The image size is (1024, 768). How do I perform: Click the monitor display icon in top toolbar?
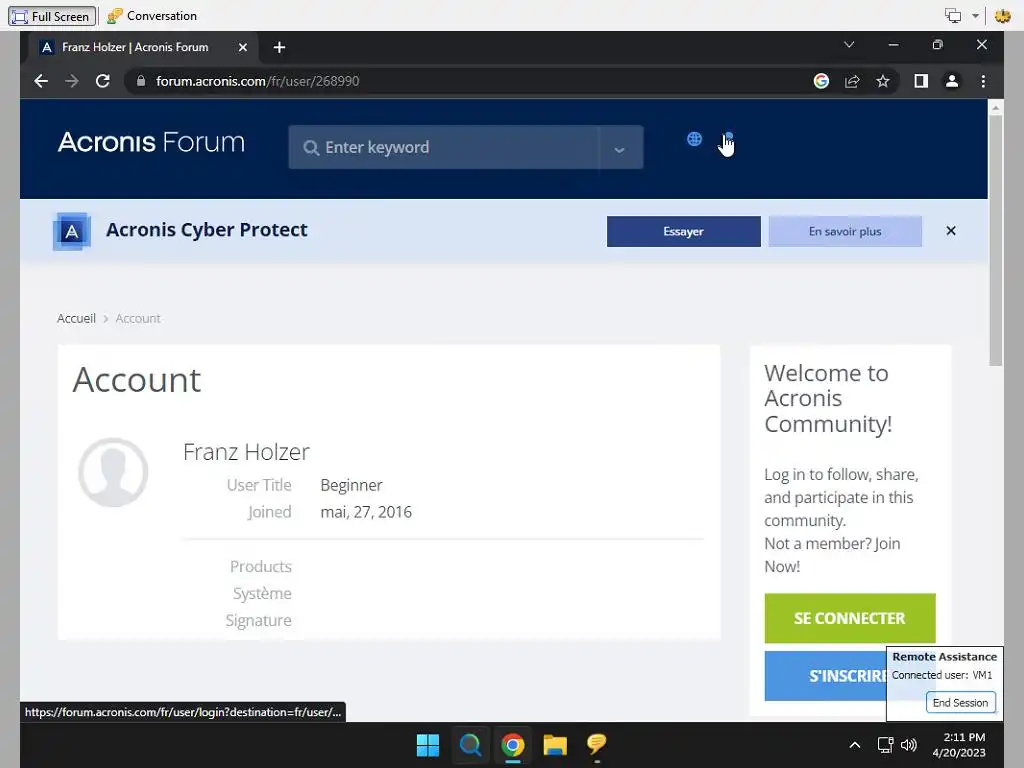(953, 16)
